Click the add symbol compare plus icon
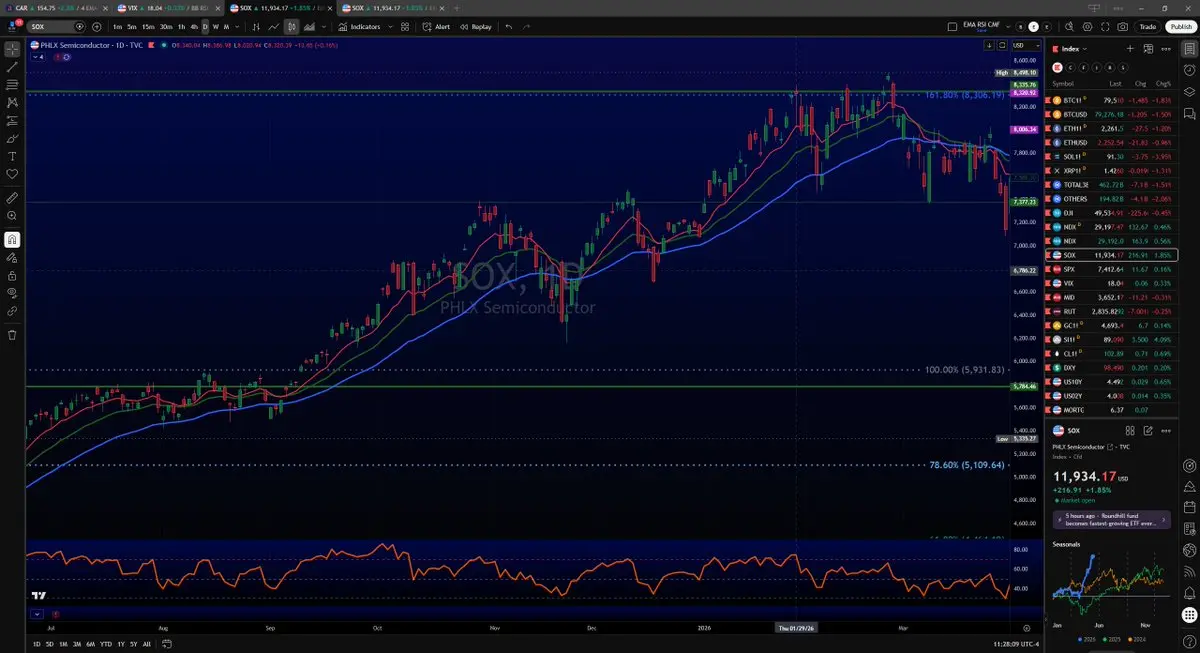This screenshot has width=1200, height=653. click(97, 26)
